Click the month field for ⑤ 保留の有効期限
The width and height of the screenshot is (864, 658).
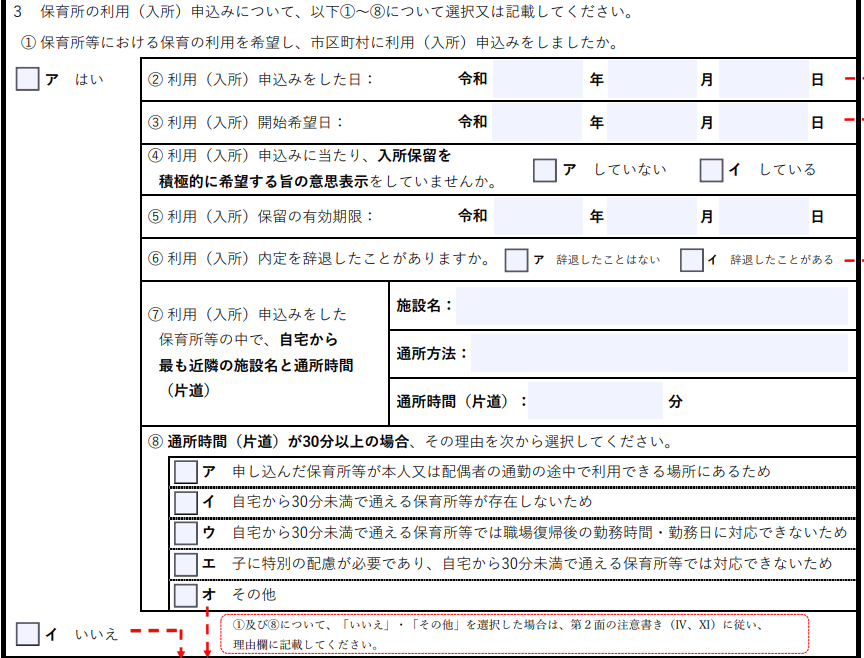point(652,216)
